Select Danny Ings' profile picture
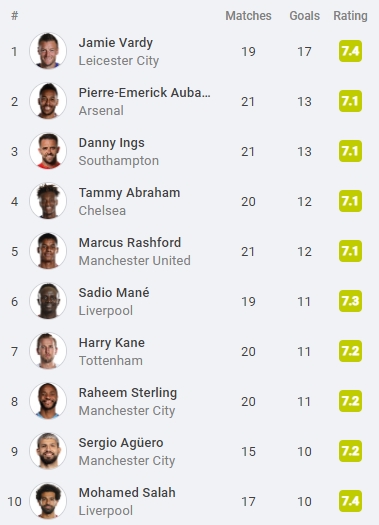The image size is (379, 525). [x=48, y=151]
